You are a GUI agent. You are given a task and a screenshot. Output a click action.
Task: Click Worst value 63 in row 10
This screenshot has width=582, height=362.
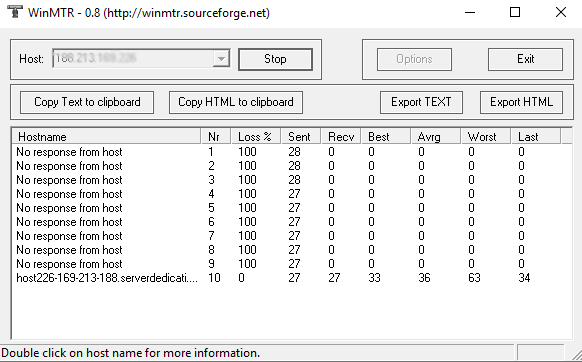click(x=474, y=278)
